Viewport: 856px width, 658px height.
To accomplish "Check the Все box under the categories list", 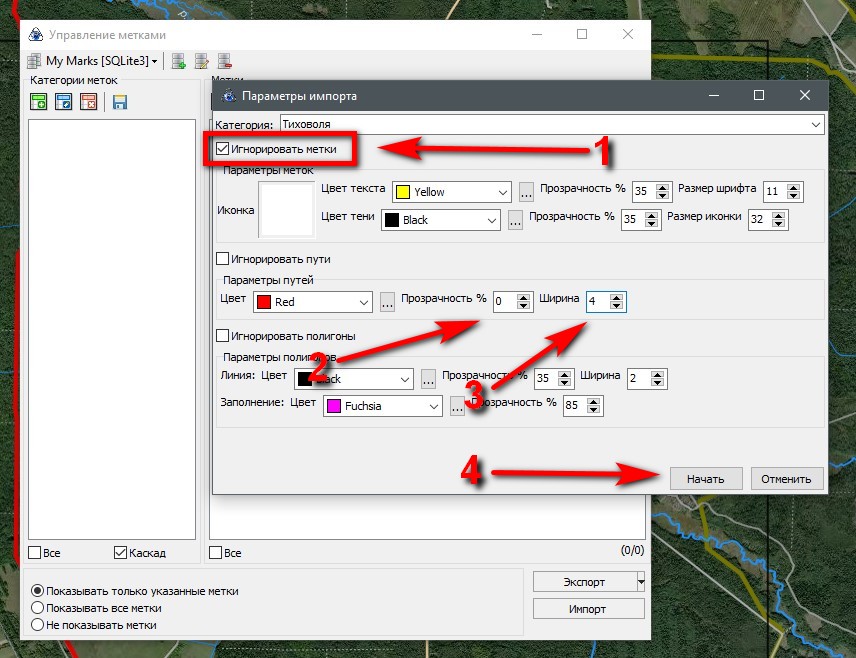I will pyautogui.click(x=34, y=553).
